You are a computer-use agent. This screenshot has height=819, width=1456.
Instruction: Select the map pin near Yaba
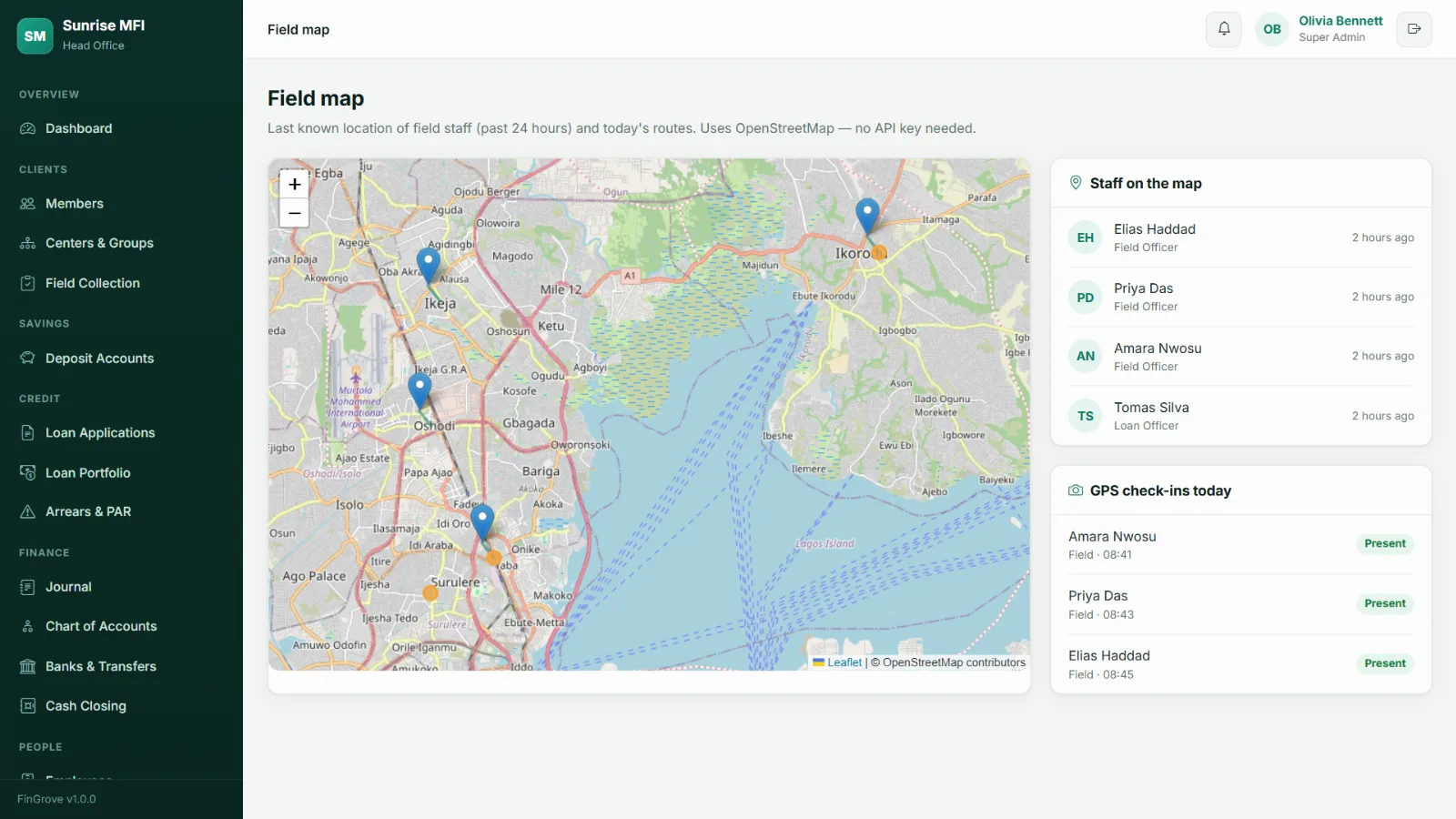point(482,522)
